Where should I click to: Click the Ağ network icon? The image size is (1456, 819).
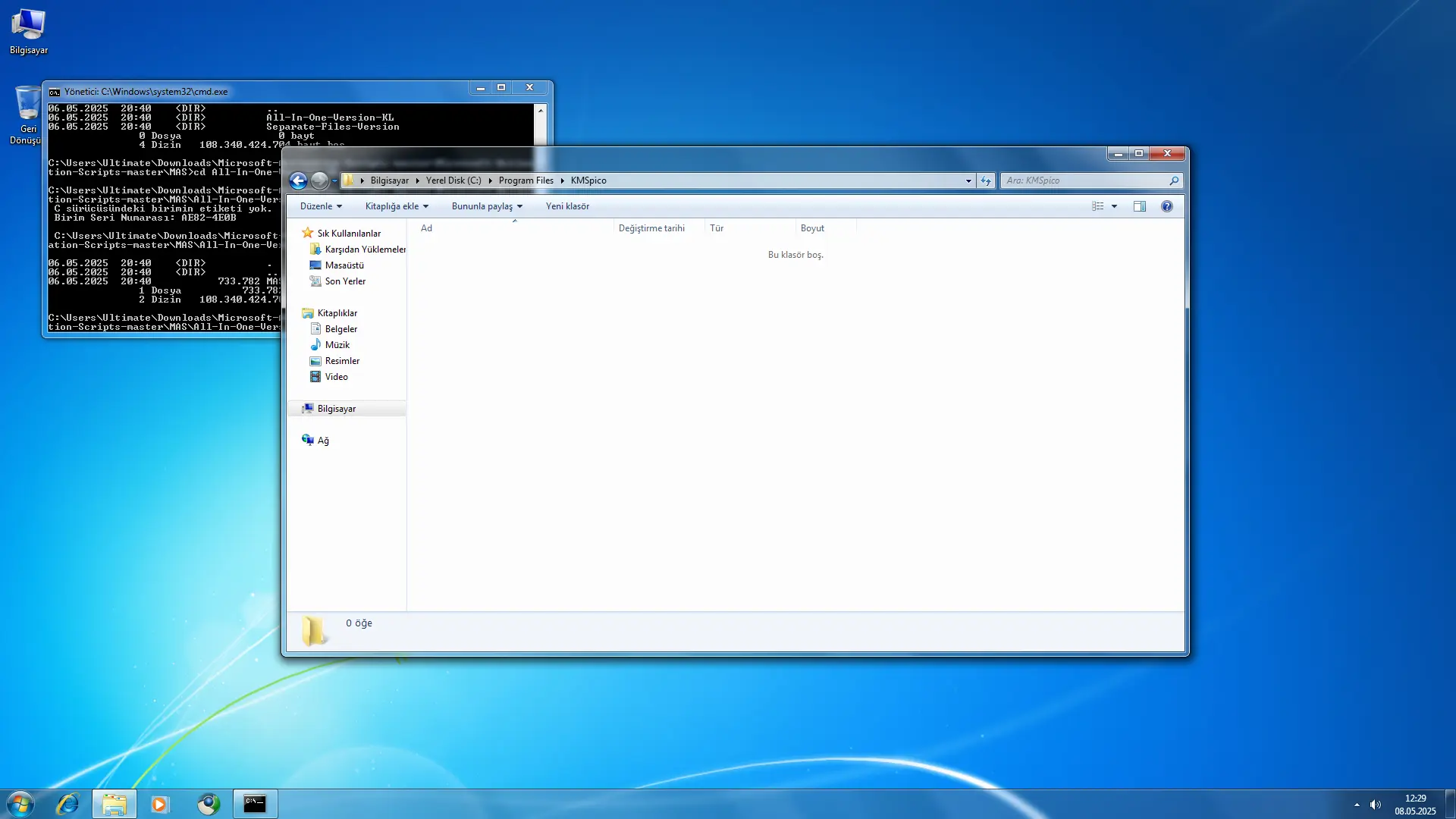click(307, 440)
